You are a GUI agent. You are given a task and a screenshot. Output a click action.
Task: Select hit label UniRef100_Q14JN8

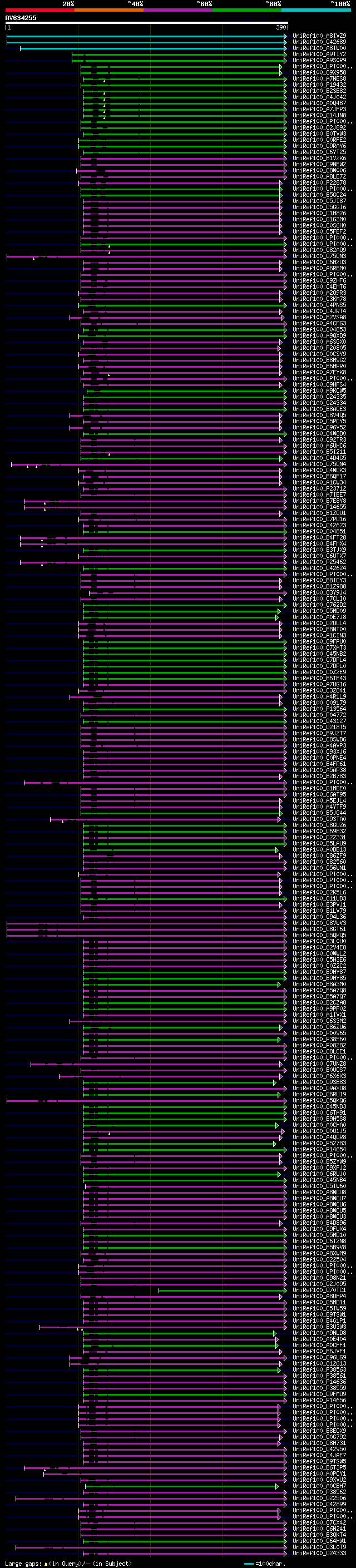[x=319, y=115]
